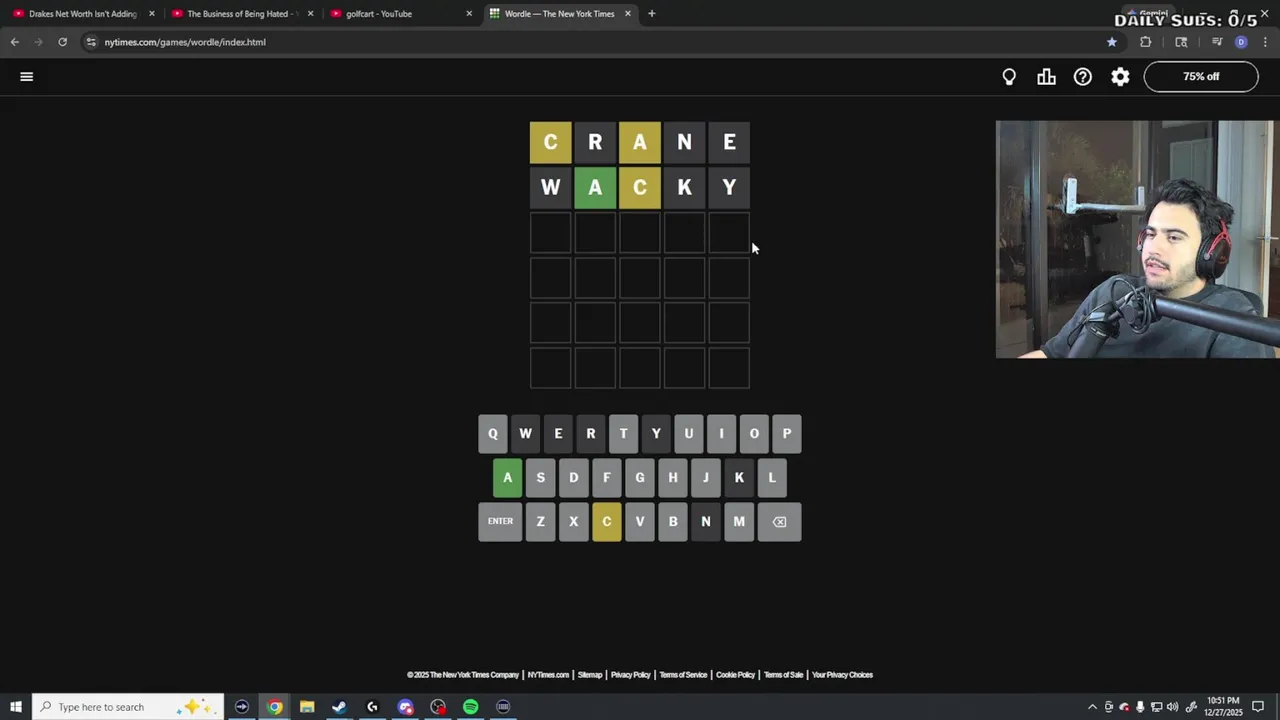Tap the P key on the keyboard

pos(786,433)
